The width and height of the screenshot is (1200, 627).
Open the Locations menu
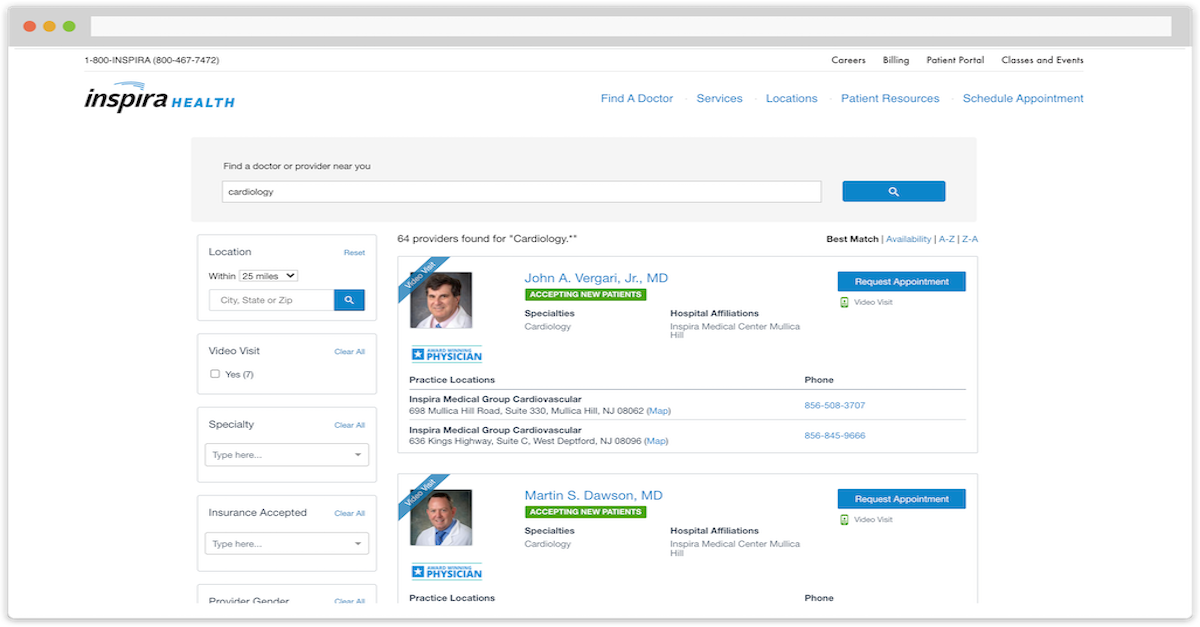(x=792, y=99)
